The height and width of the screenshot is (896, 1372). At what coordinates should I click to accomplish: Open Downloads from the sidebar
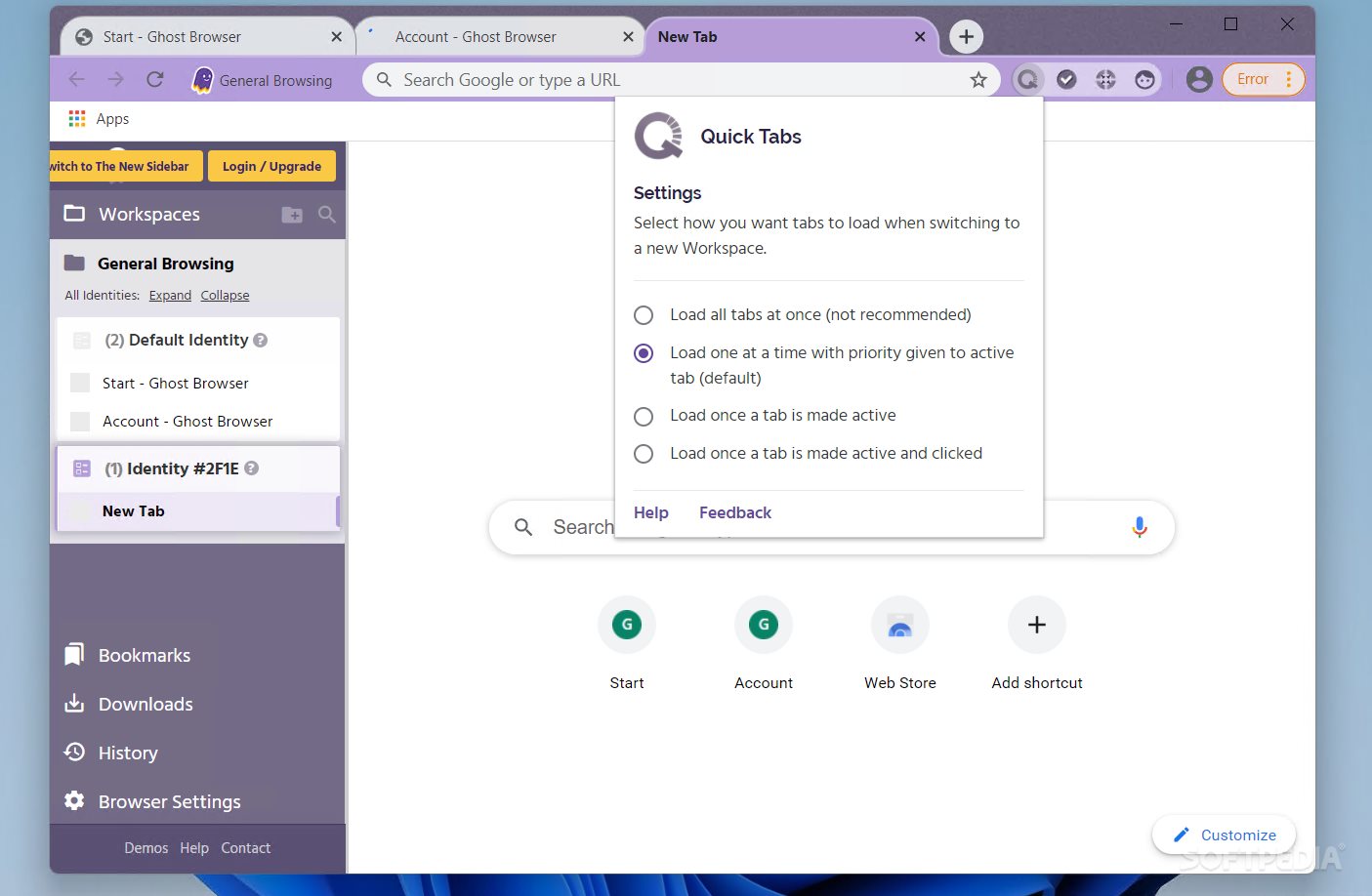pyautogui.click(x=128, y=705)
